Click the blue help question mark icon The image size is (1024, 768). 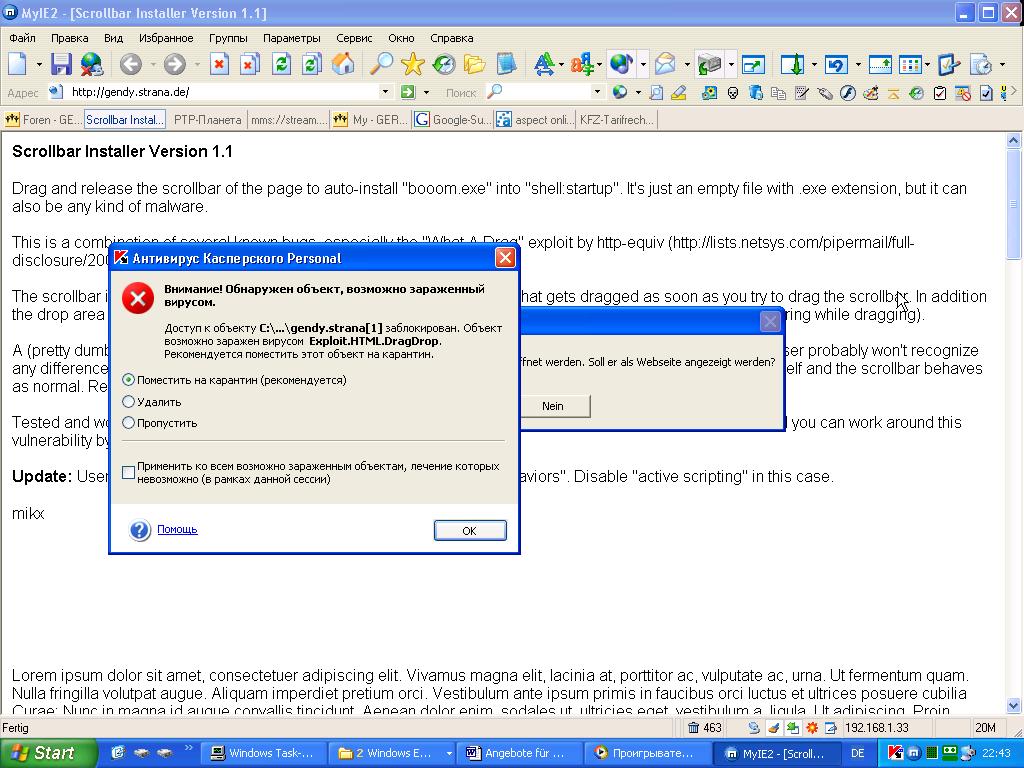tap(140, 530)
